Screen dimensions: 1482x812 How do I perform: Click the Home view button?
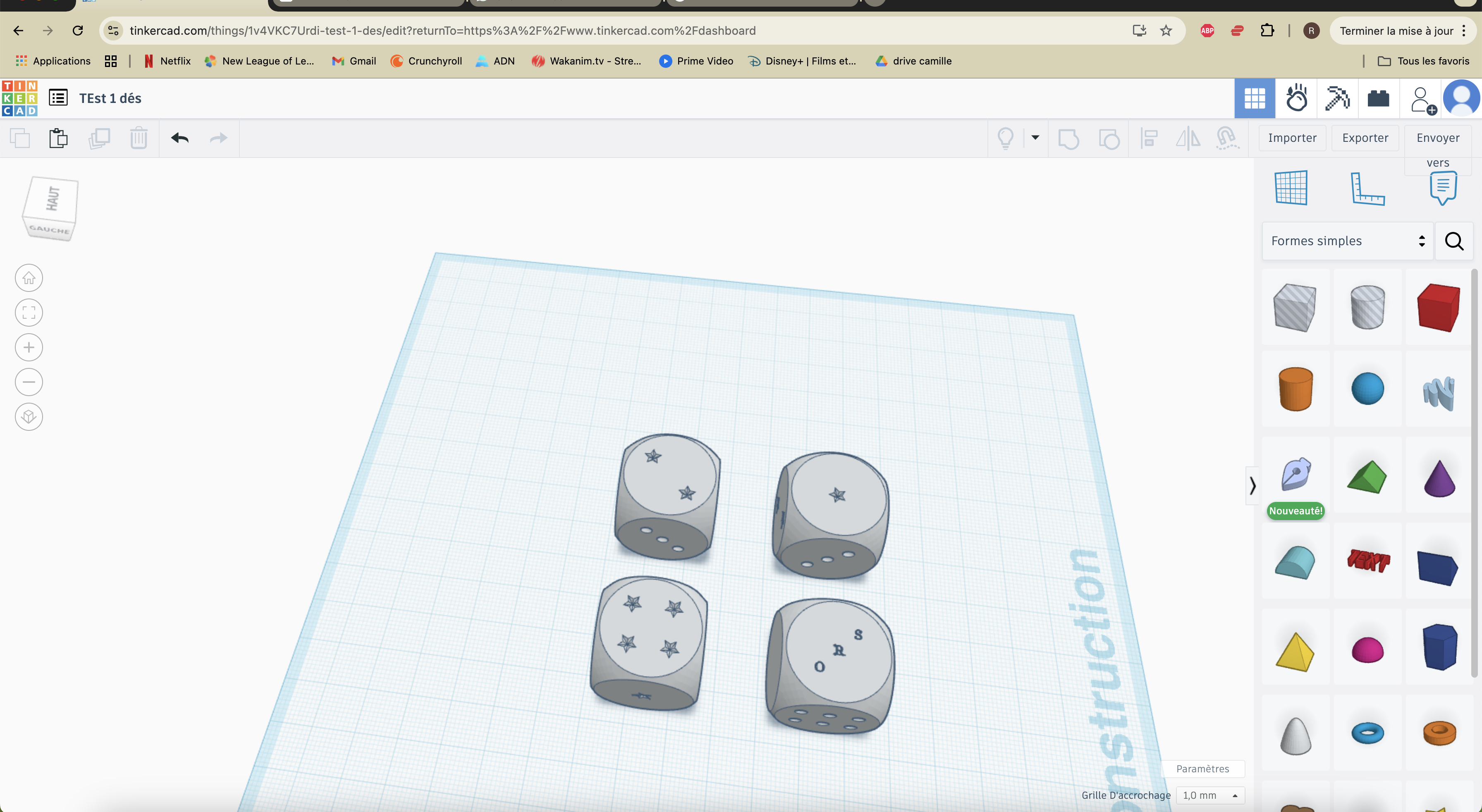coord(29,278)
